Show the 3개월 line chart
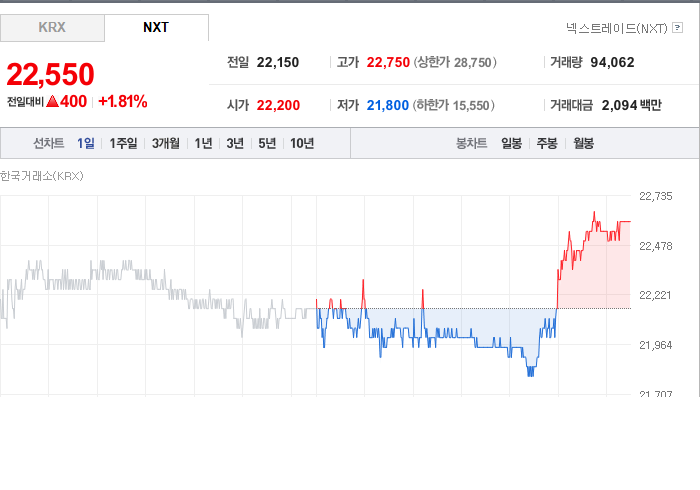 166,143
